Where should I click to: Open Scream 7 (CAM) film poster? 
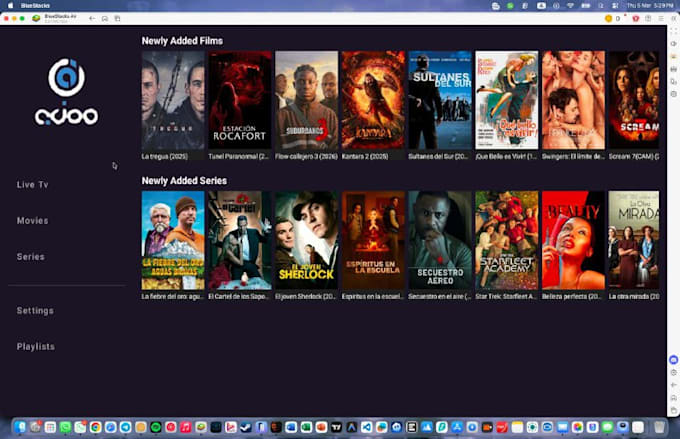[634, 100]
